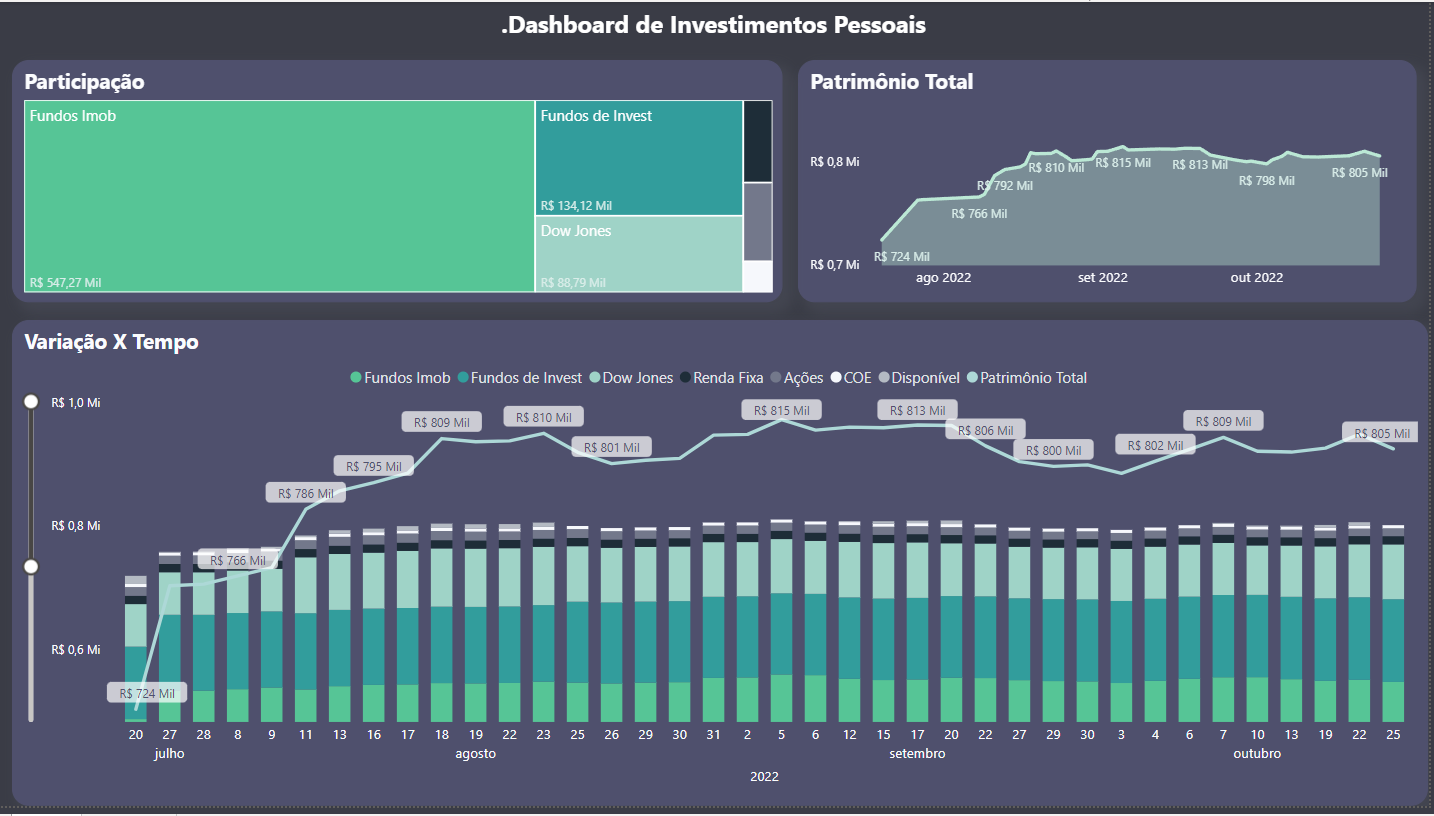
Task: Click the set 2022 axis label
Action: click(x=1103, y=277)
